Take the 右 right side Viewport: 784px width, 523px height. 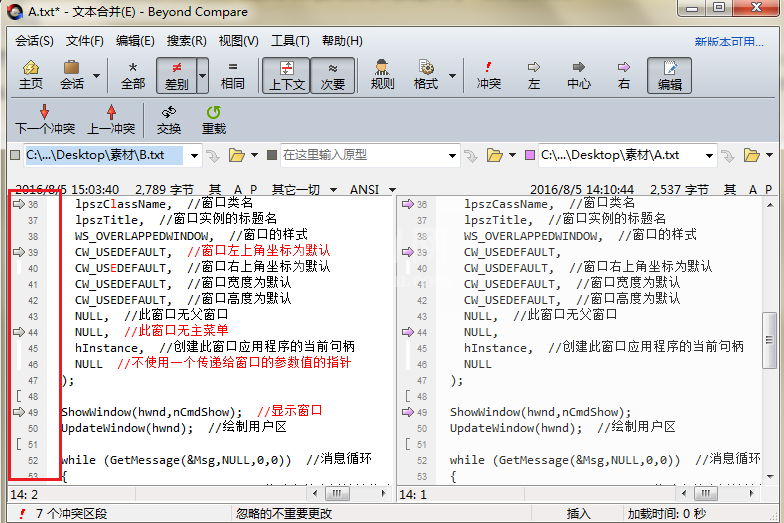click(624, 75)
